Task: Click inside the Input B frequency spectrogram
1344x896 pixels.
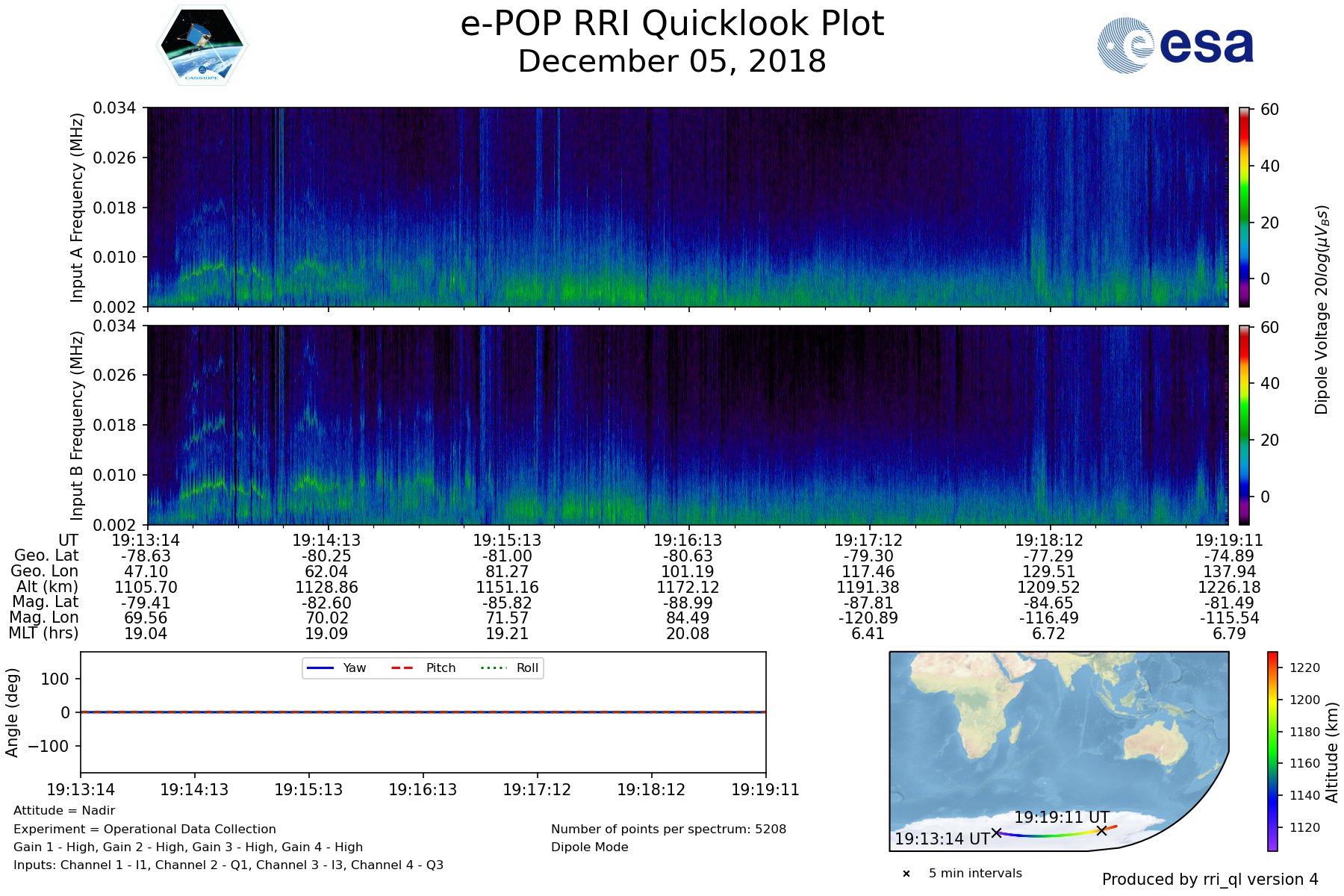Action: click(x=687, y=425)
